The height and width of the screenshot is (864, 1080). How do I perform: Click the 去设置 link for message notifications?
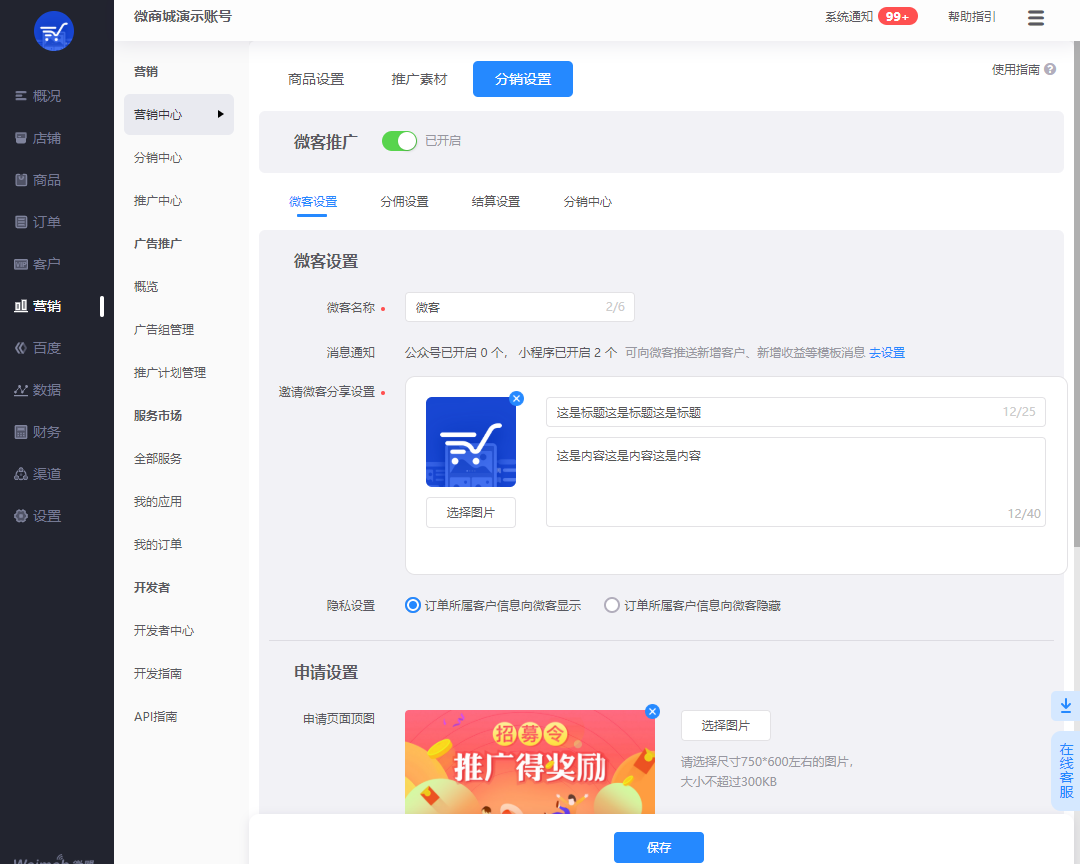(886, 353)
